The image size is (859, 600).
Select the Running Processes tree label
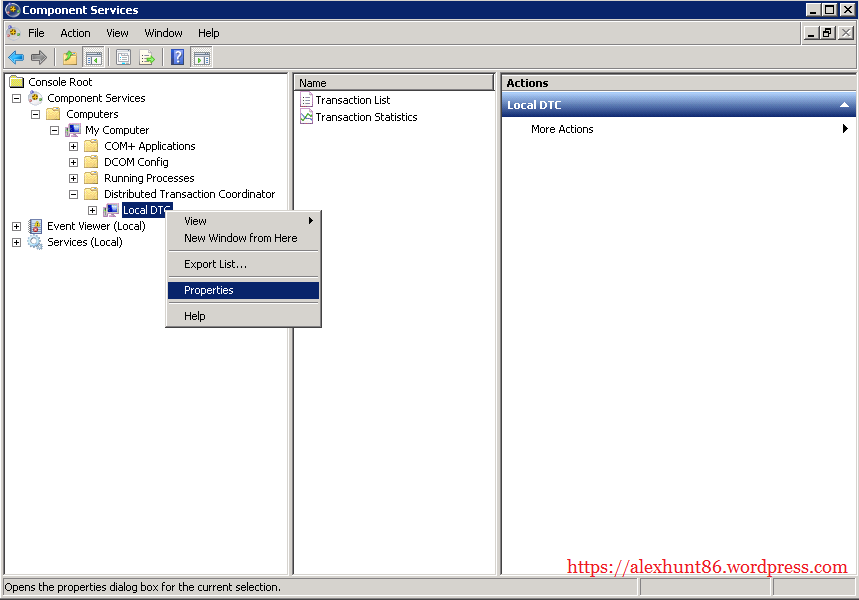149,178
